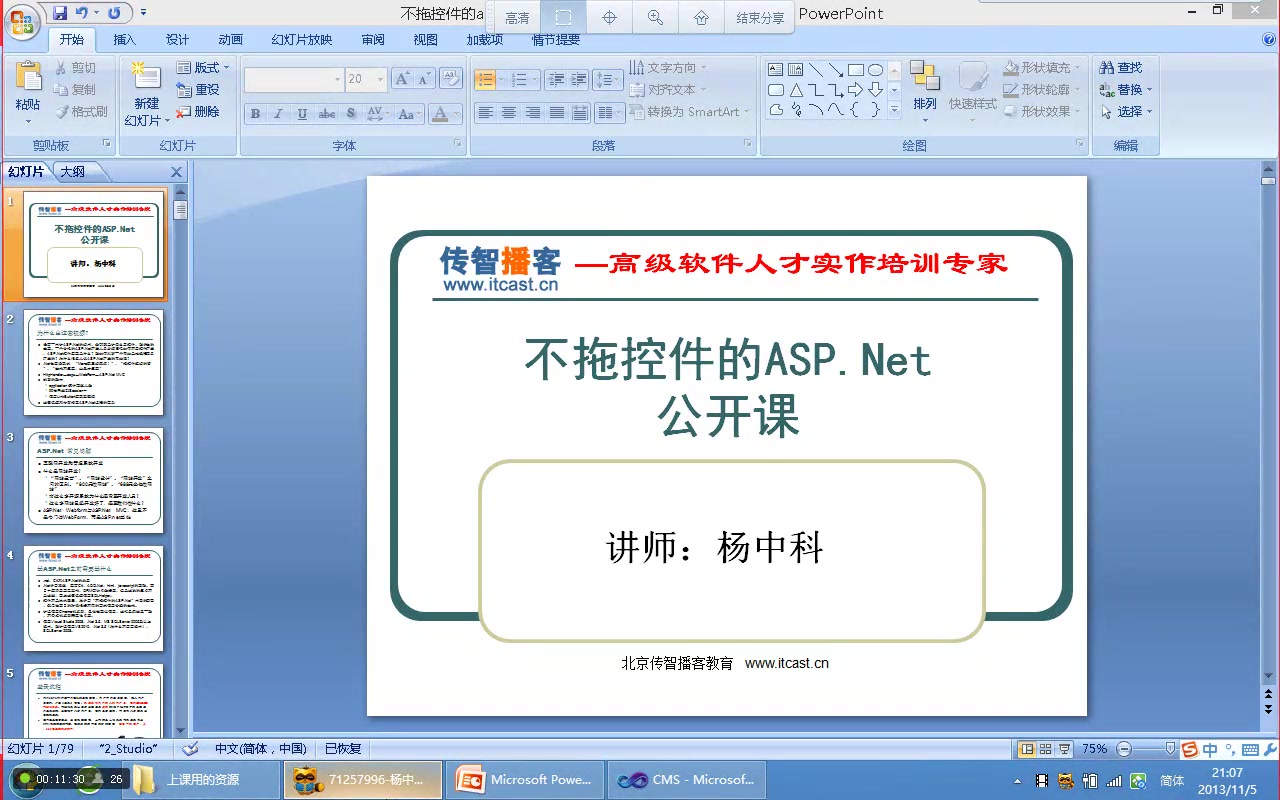Open font color dropdown arrow
Screen dimensions: 1280x800
[x=458, y=114]
